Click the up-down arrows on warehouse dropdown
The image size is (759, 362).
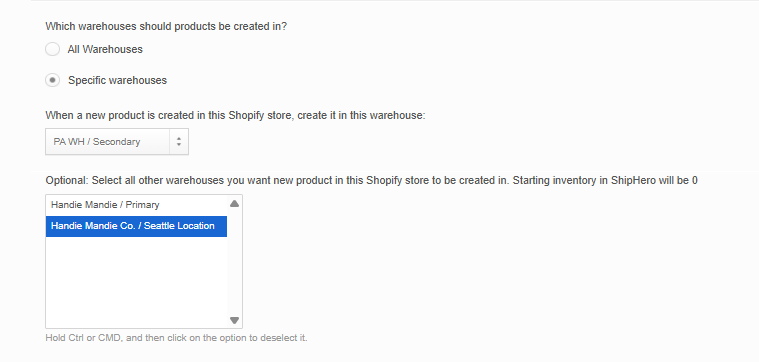(x=179, y=142)
